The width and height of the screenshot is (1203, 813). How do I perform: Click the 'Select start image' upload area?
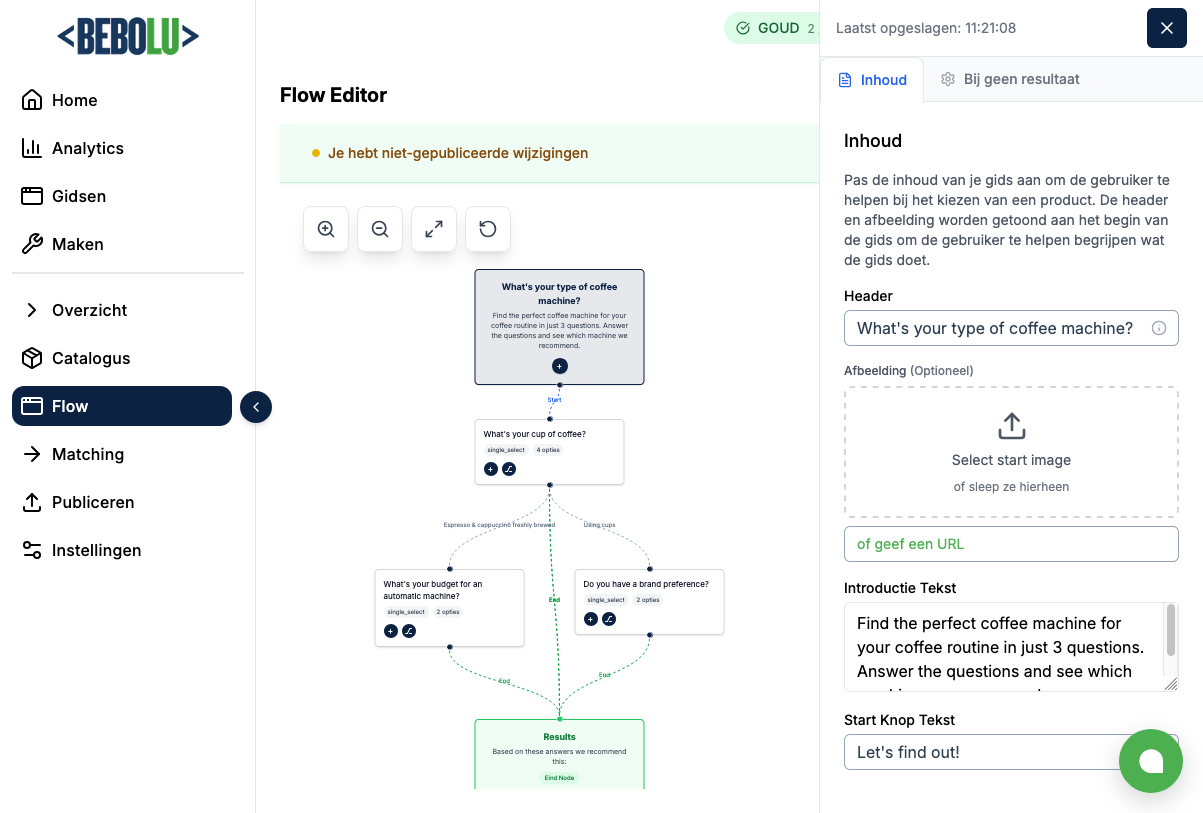coord(1011,452)
